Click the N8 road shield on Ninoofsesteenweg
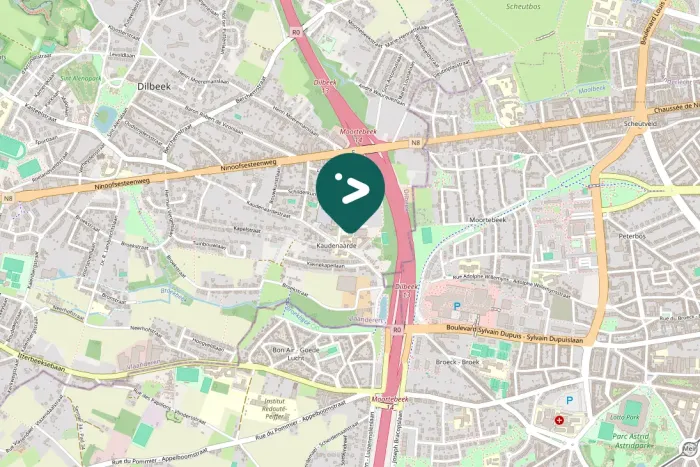This screenshot has width=700, height=467. tap(416, 143)
